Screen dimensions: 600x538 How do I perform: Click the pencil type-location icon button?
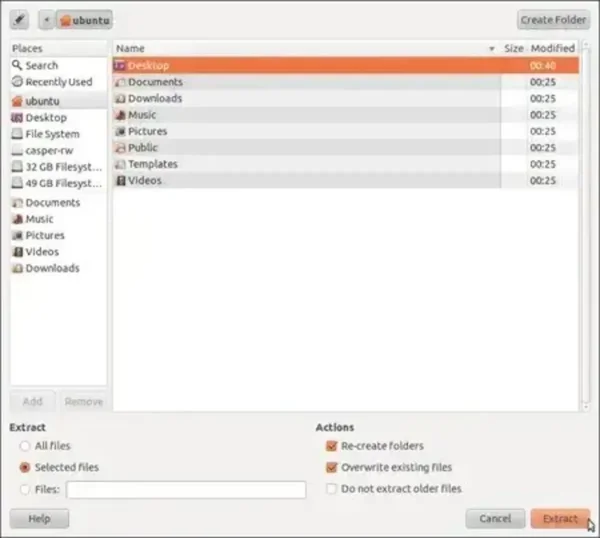(20, 20)
